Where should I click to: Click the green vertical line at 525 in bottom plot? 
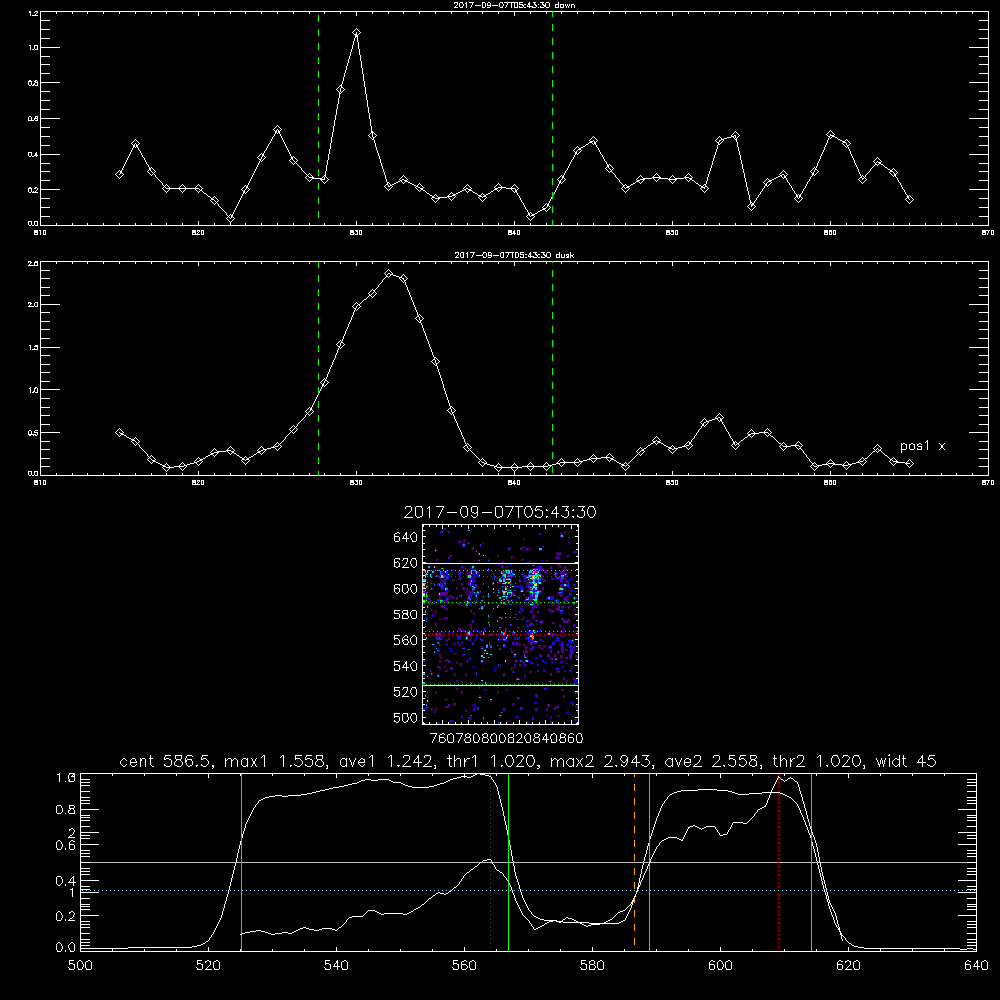241,861
